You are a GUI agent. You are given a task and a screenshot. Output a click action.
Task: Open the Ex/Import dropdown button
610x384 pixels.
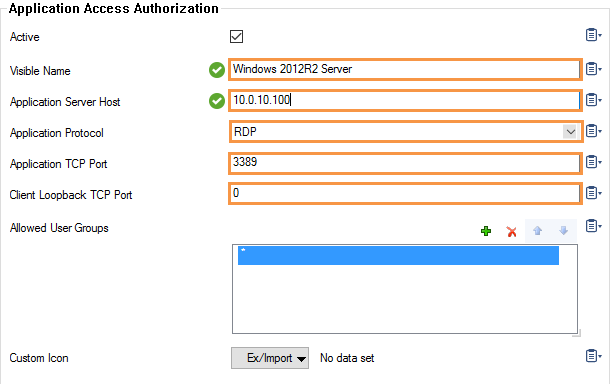pos(270,358)
